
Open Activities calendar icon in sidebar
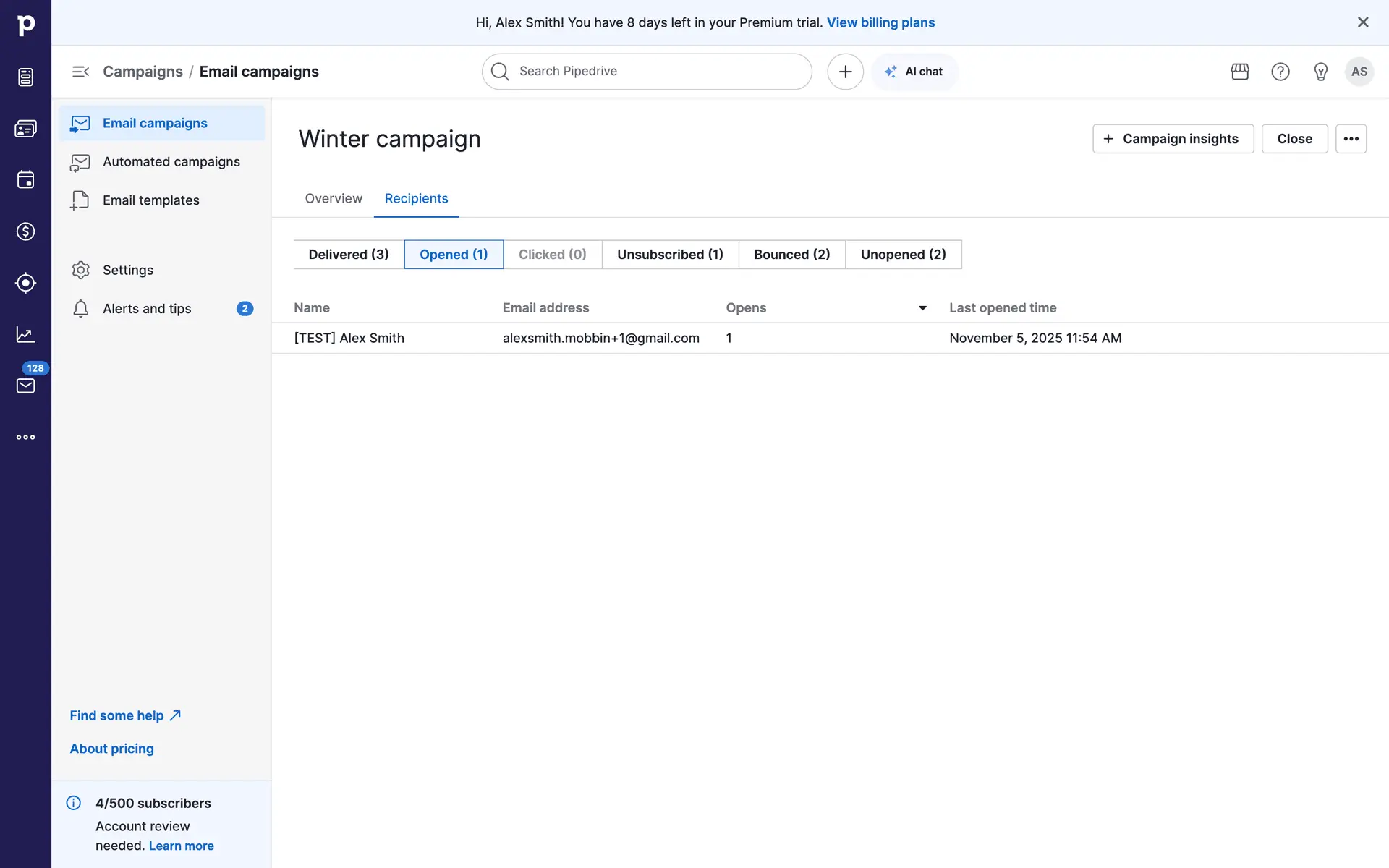click(x=25, y=180)
